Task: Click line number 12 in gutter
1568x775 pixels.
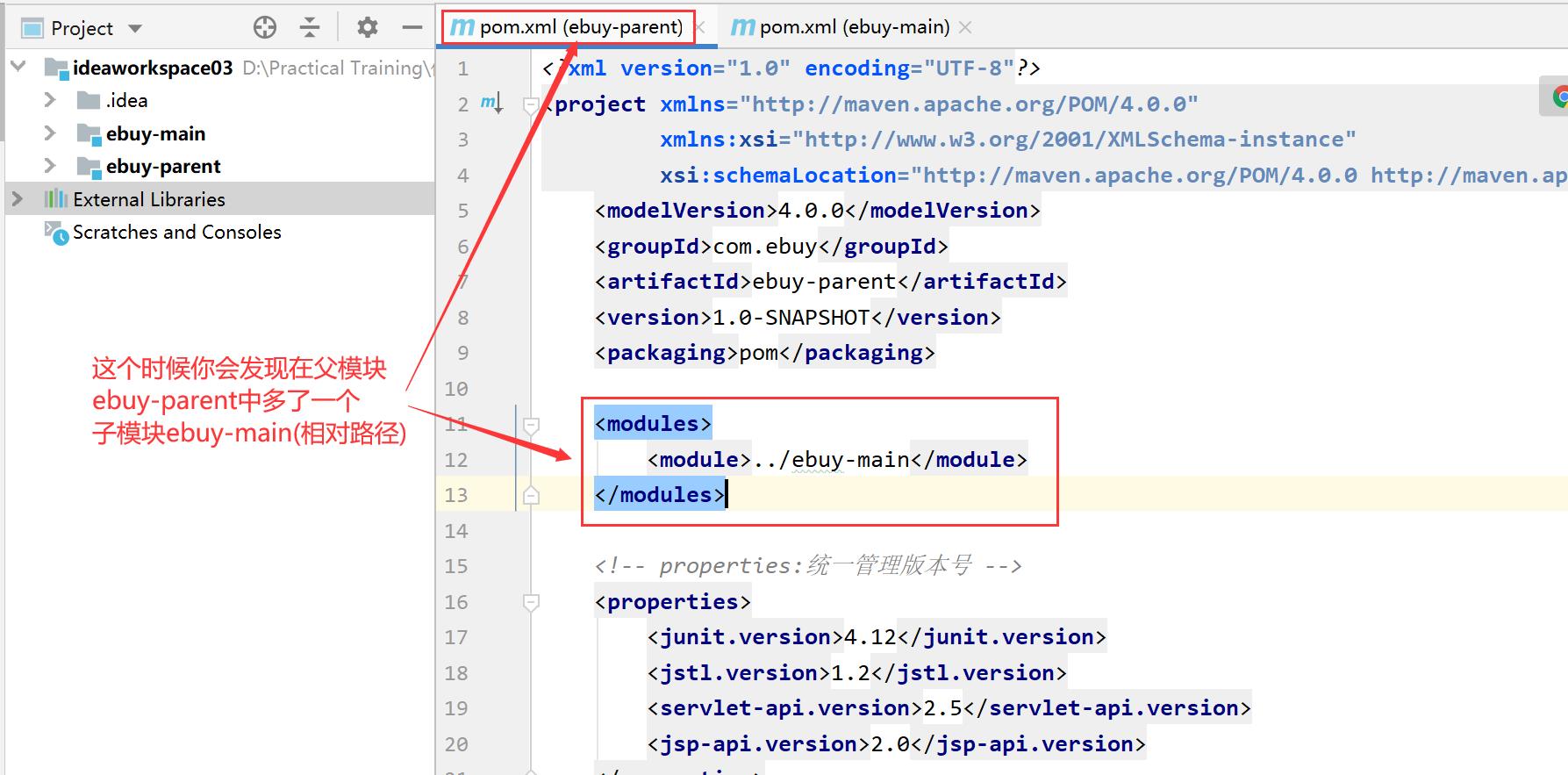Action: click(456, 460)
